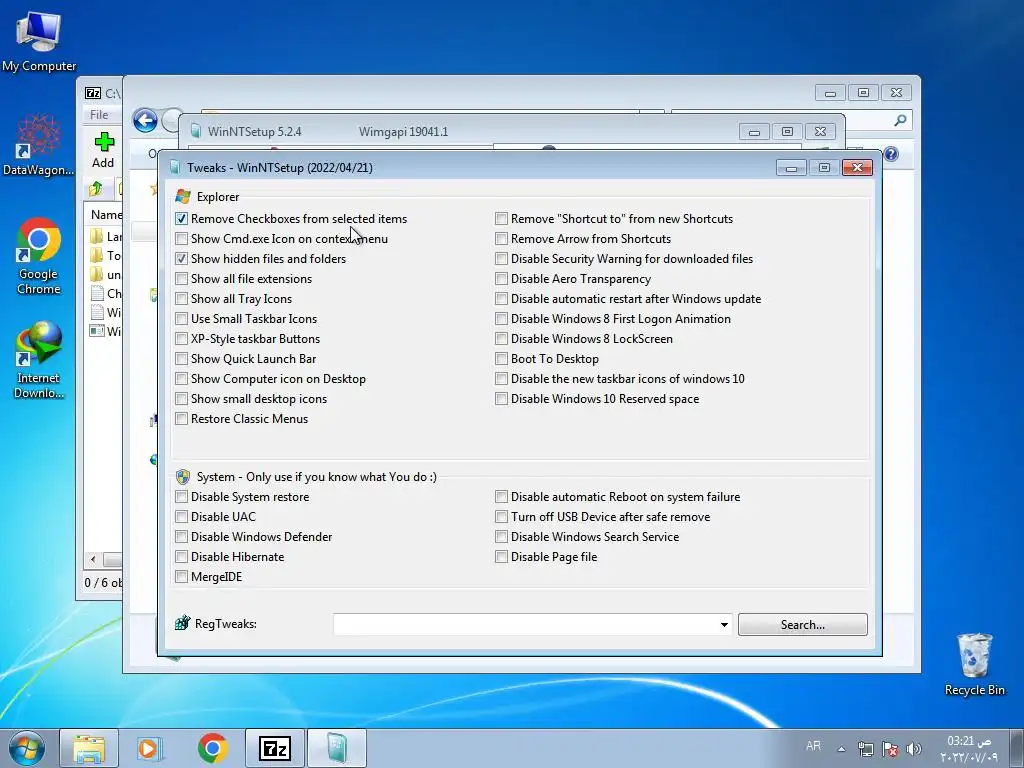Enable Show Cmd.exe Icon on context menu
This screenshot has height=768, width=1024.
tap(182, 239)
